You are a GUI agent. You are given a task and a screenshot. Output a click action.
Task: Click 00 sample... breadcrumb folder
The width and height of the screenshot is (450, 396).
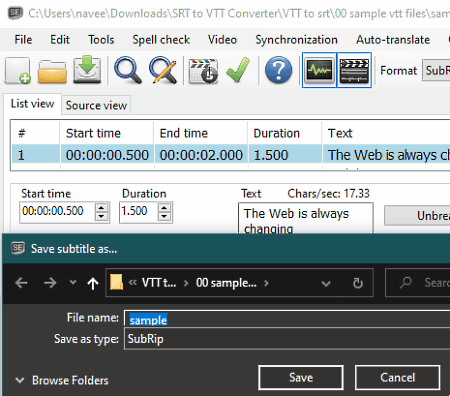[x=226, y=283]
